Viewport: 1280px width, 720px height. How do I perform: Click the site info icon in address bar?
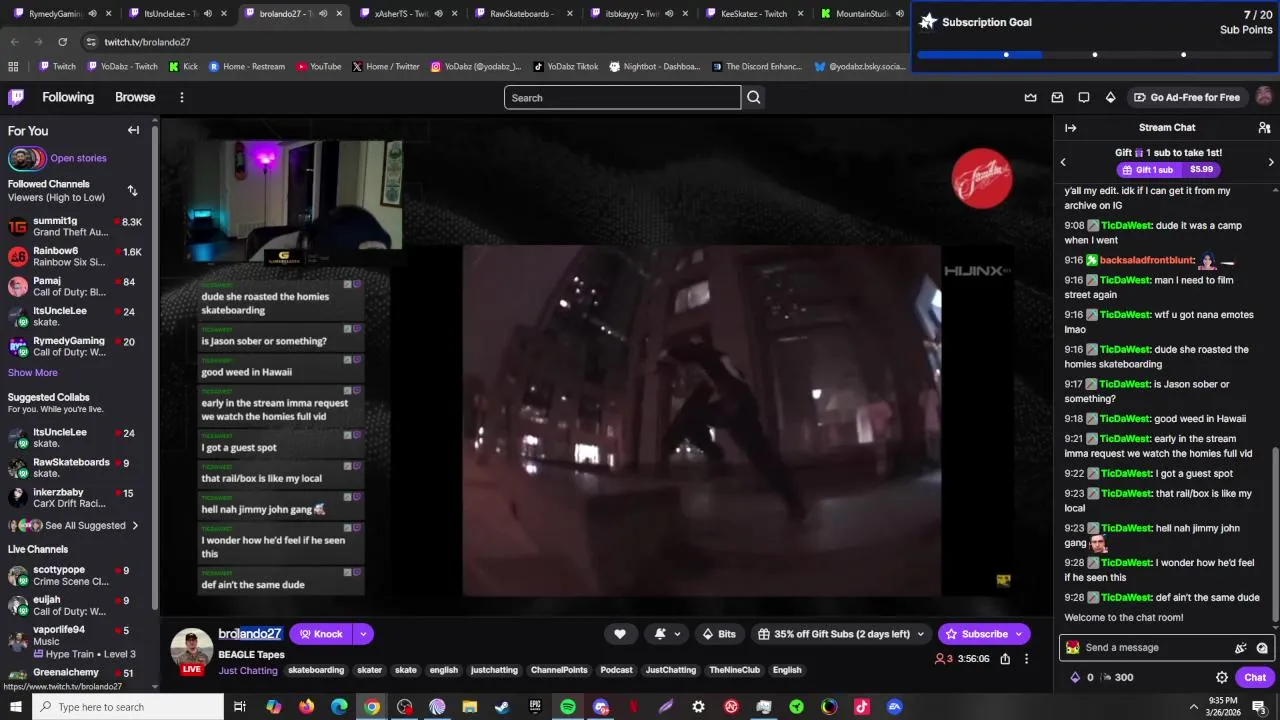[91, 42]
